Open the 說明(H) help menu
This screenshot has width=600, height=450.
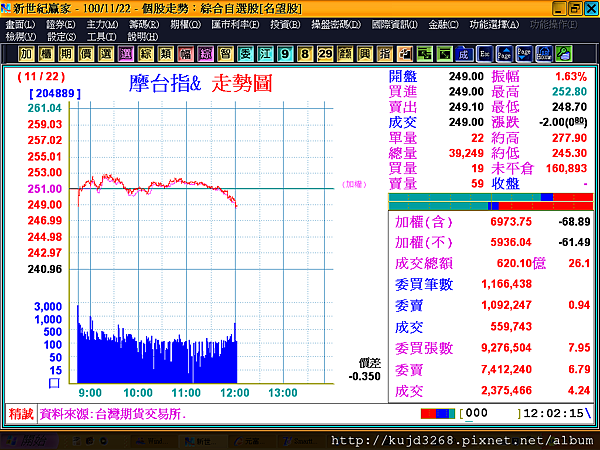point(143,37)
